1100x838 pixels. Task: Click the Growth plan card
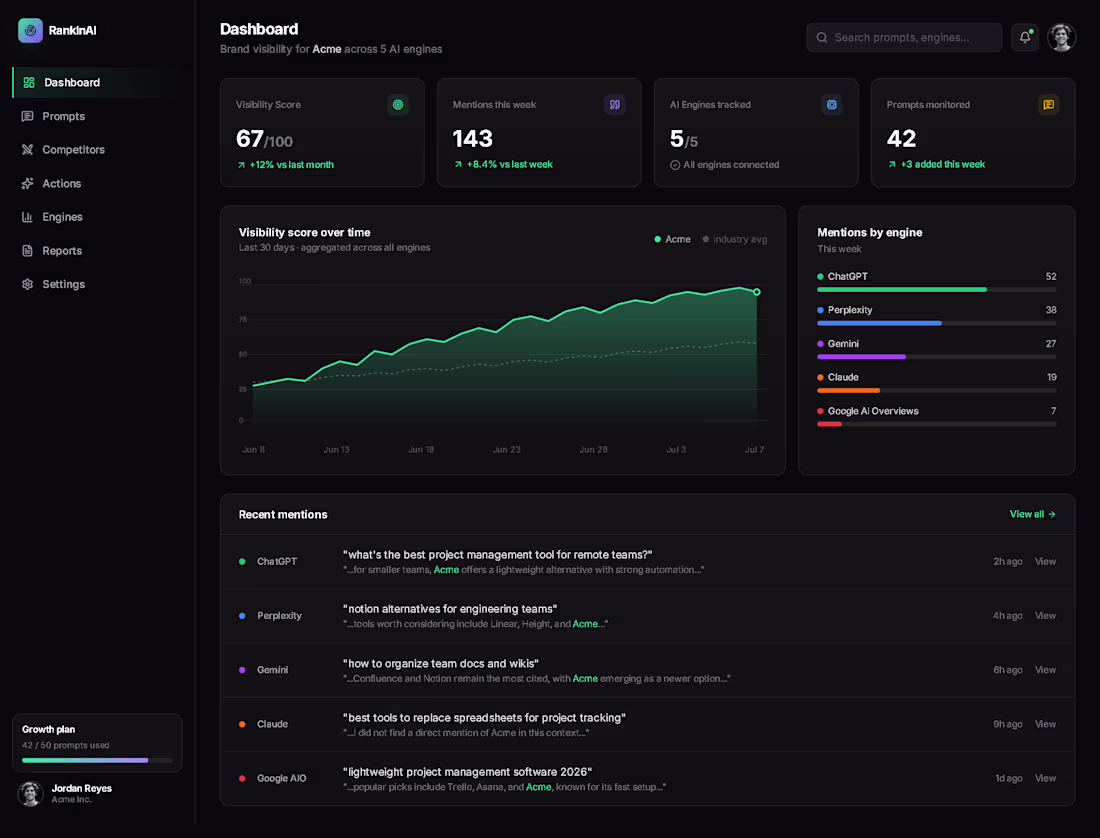[x=97, y=743]
